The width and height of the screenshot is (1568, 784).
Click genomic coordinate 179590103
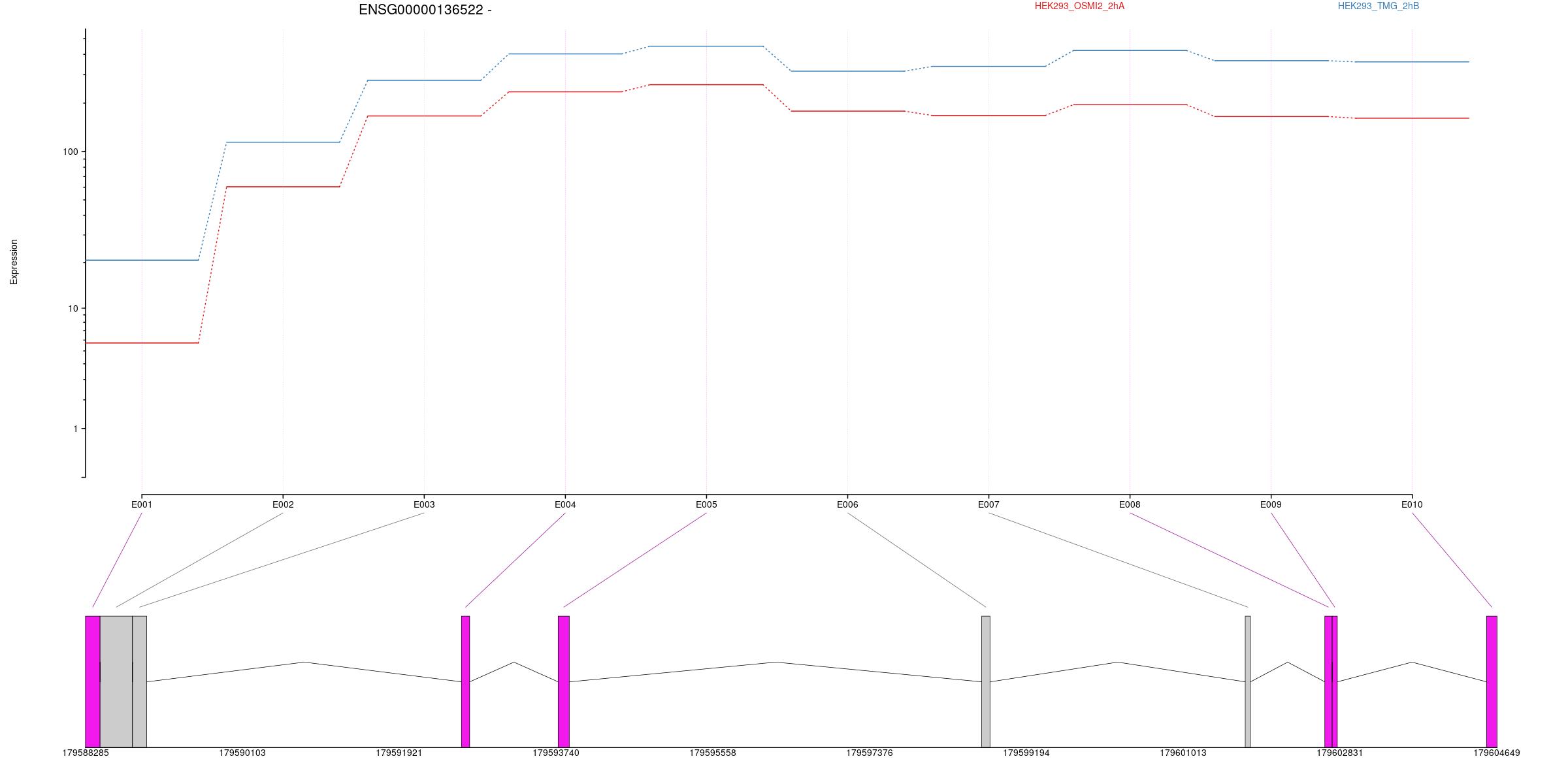pyautogui.click(x=242, y=753)
